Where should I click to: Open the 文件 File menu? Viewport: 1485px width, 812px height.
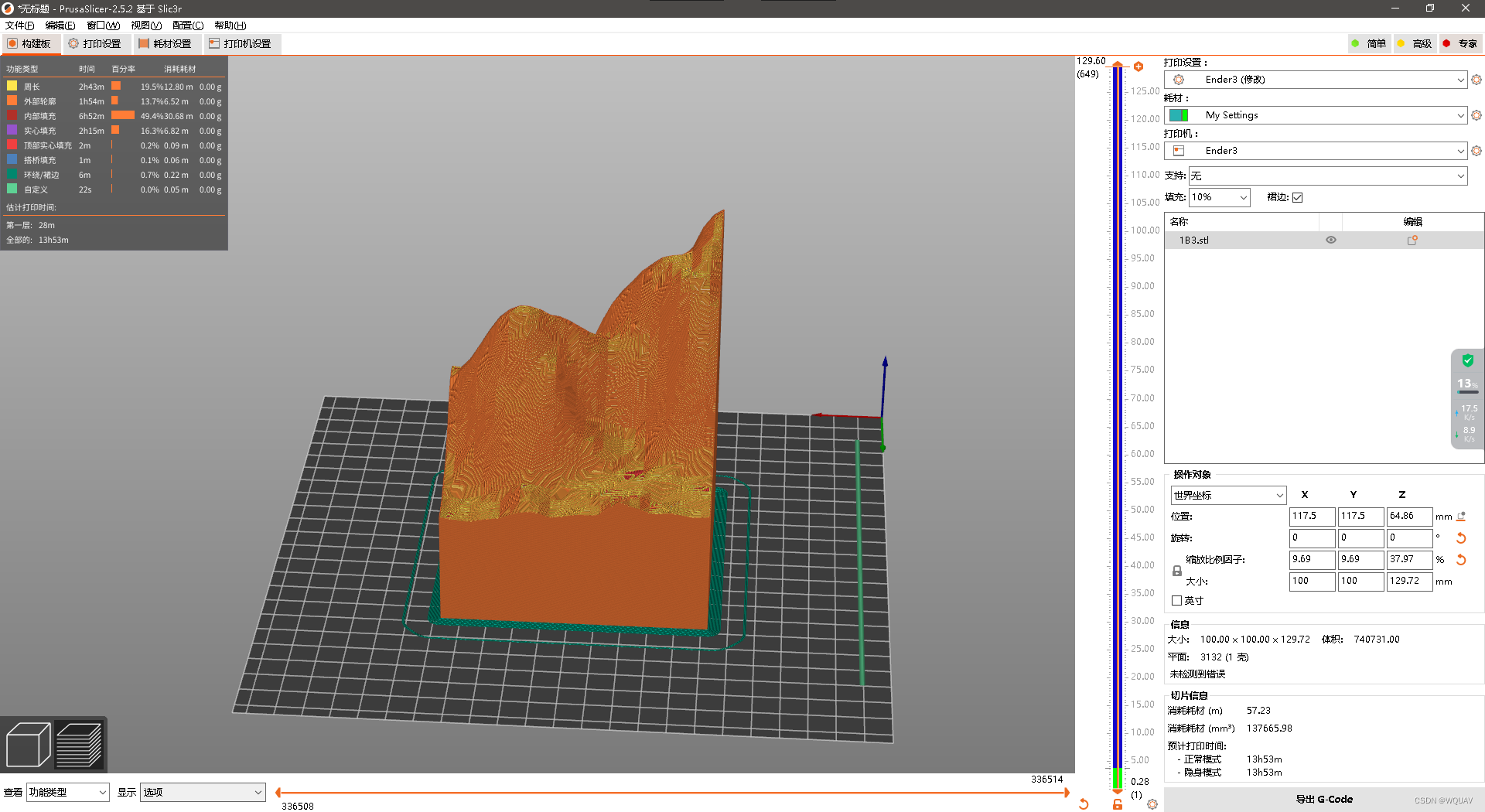[x=19, y=26]
